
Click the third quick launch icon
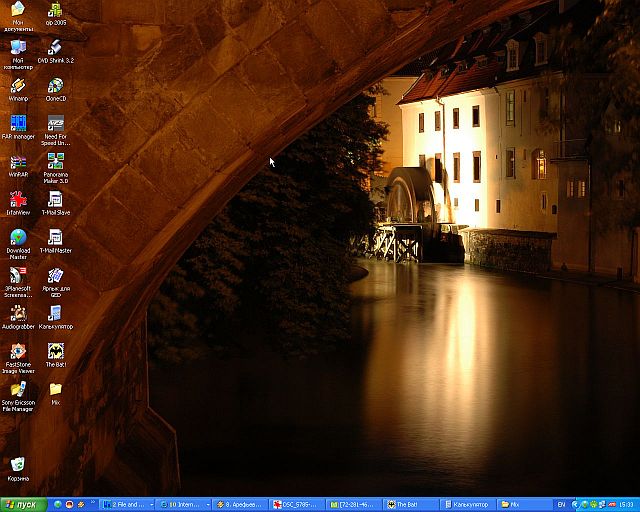click(x=81, y=505)
